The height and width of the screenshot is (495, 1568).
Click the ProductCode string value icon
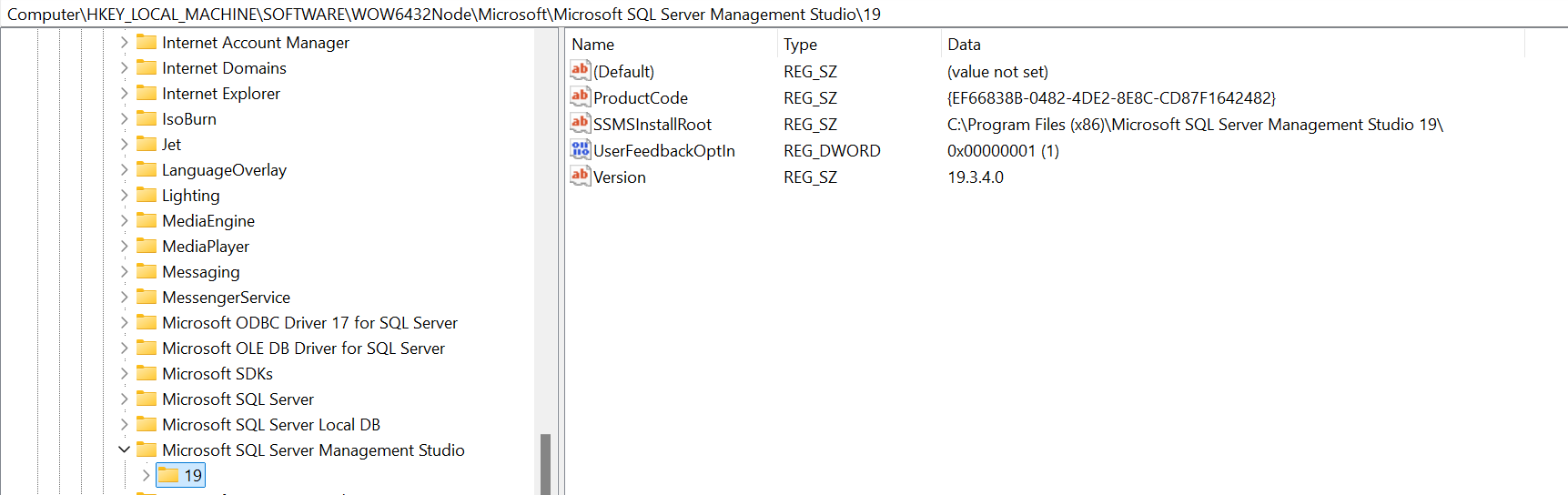click(580, 96)
